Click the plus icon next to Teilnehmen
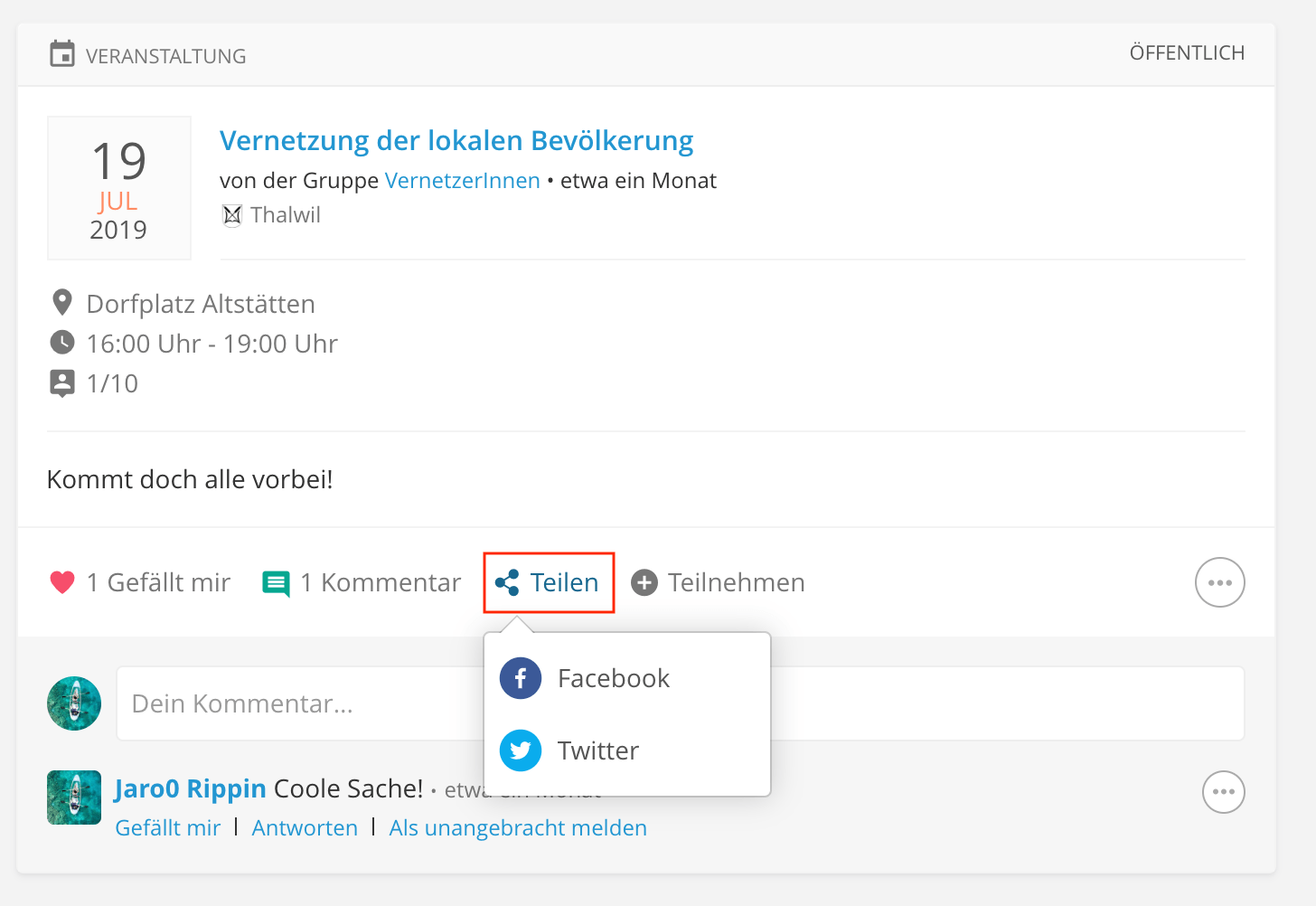The height and width of the screenshot is (906, 1316). click(x=644, y=582)
